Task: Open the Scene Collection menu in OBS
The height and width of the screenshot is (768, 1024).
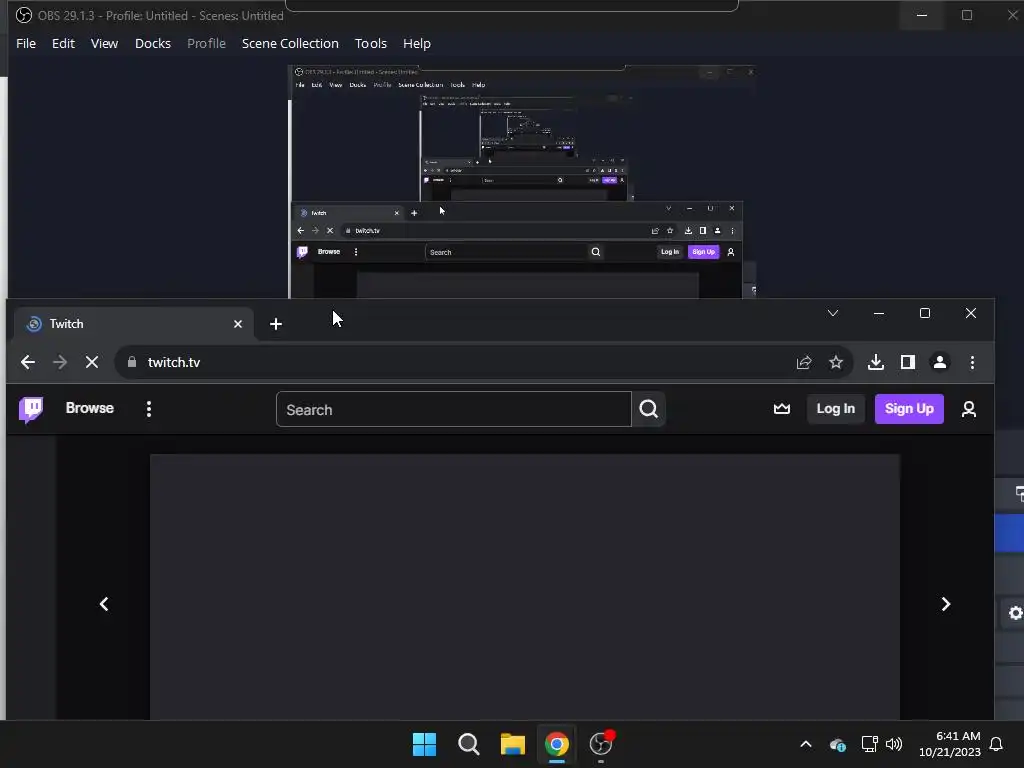Action: [x=290, y=43]
